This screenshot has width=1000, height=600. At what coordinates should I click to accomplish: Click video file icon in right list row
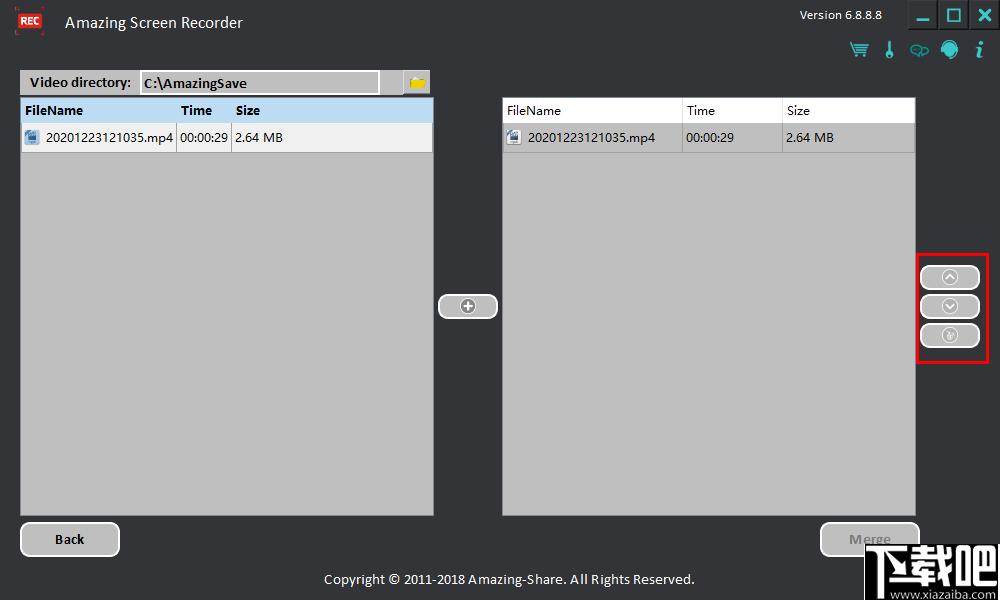[513, 137]
